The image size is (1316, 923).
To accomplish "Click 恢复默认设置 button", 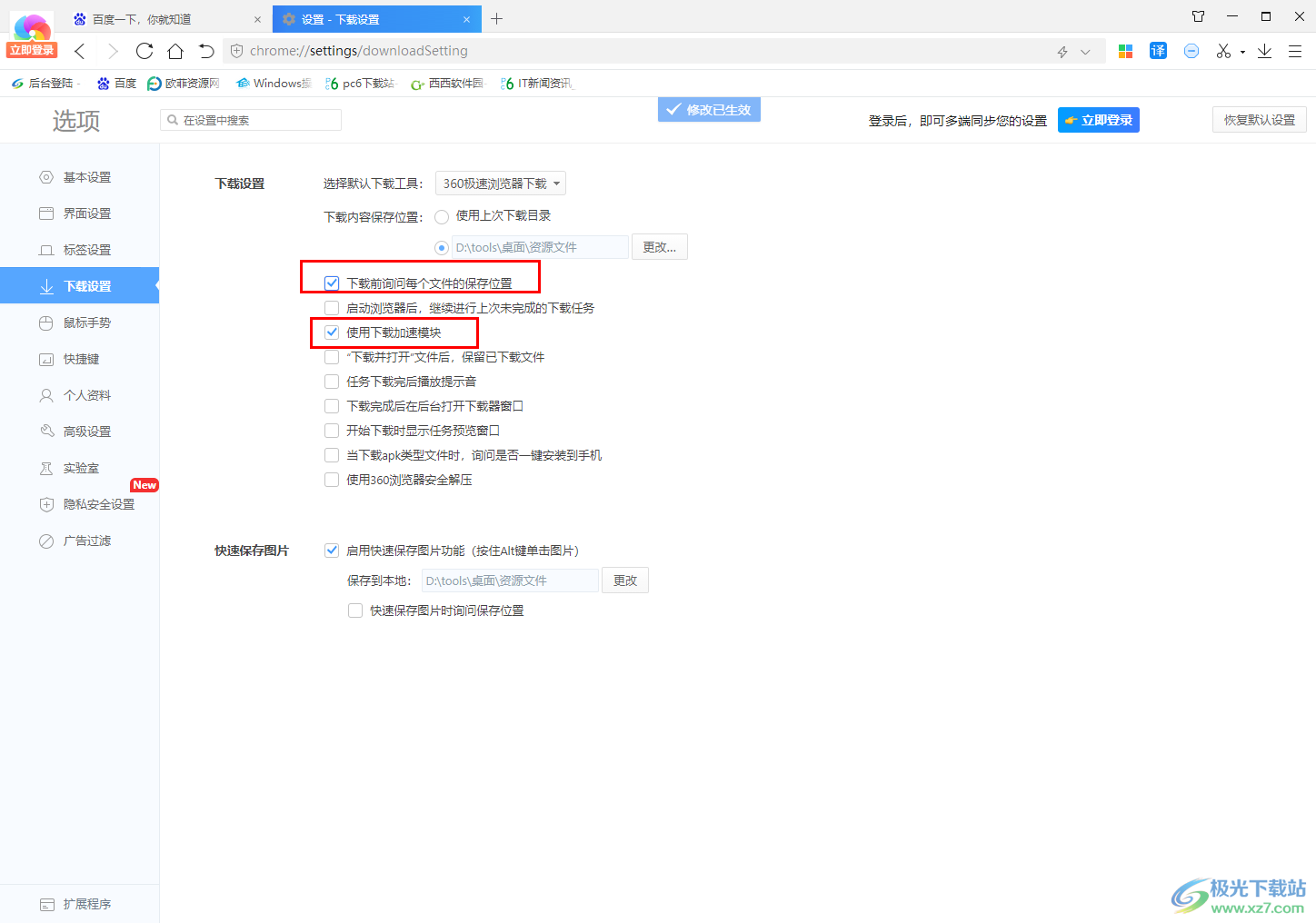I will point(1259,120).
